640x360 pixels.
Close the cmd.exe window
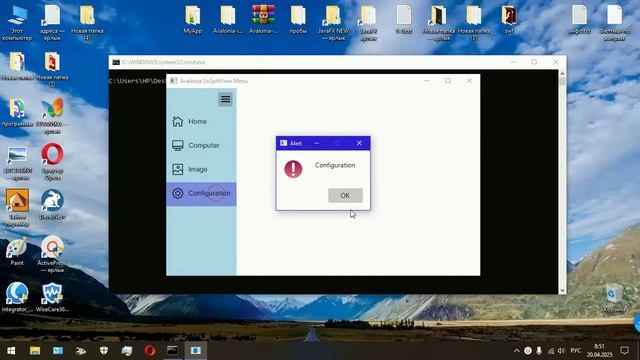[555, 62]
